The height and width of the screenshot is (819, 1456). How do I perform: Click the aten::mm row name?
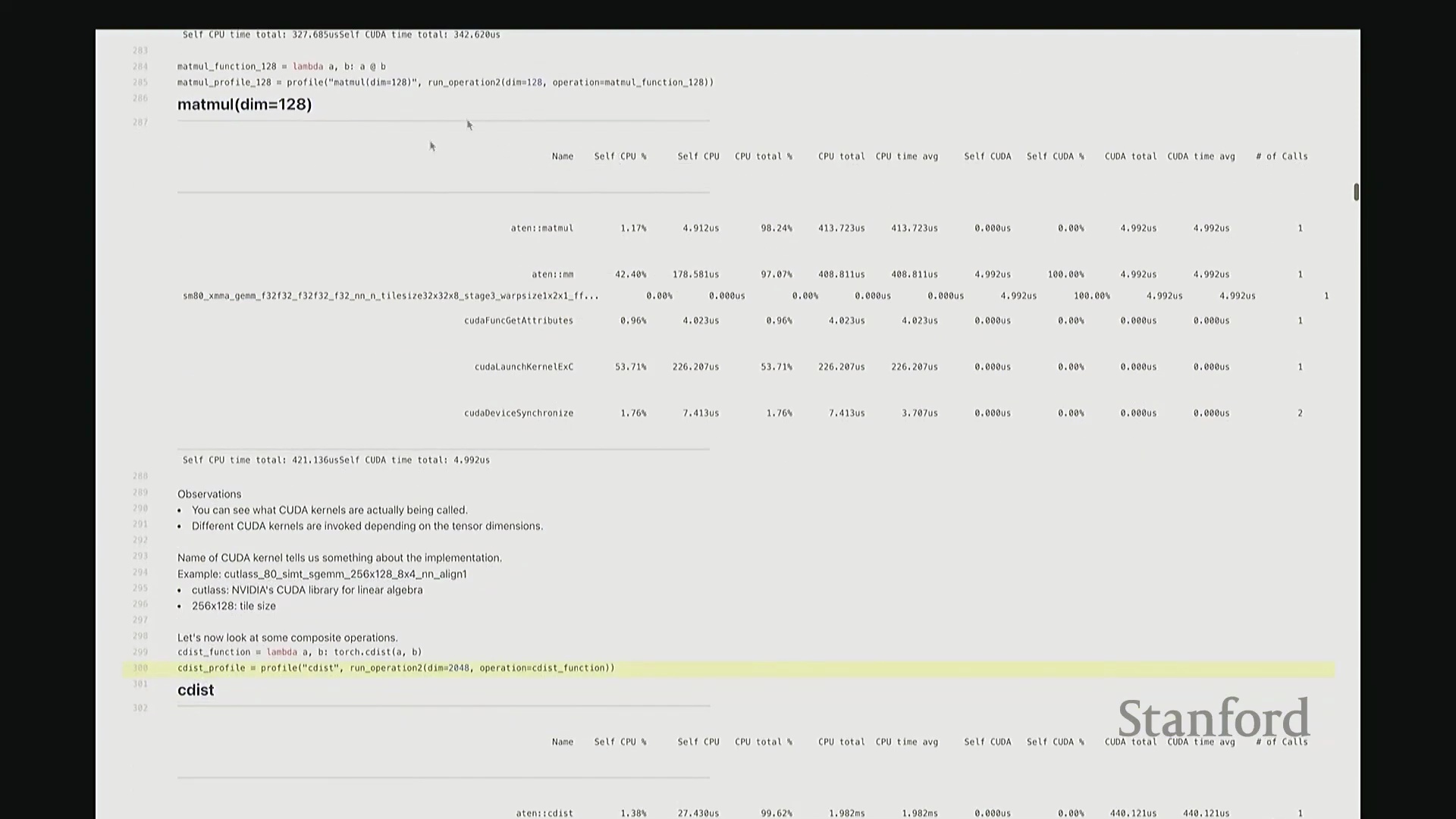click(552, 275)
